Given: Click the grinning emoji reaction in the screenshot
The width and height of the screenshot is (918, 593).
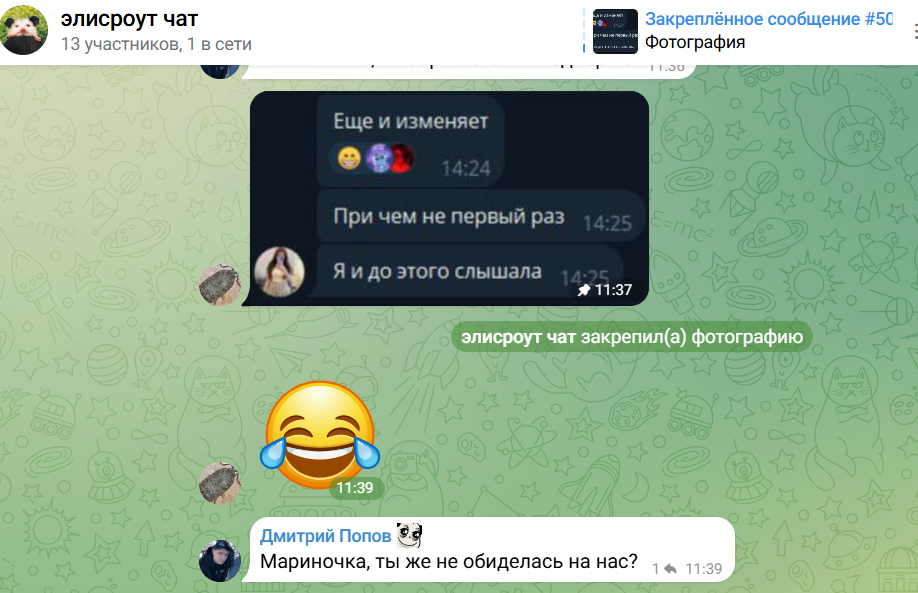Looking at the screenshot, I should tap(349, 158).
